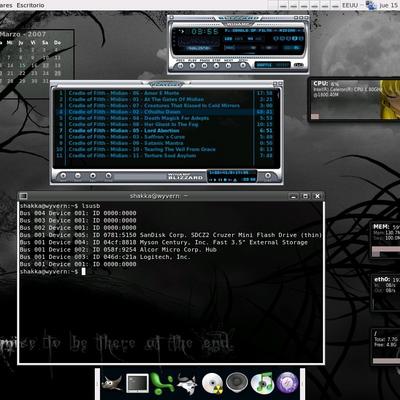The height and width of the screenshot is (400, 400).
Task: Click the EEUU keyboard layout indicator
Action: coord(350,5)
